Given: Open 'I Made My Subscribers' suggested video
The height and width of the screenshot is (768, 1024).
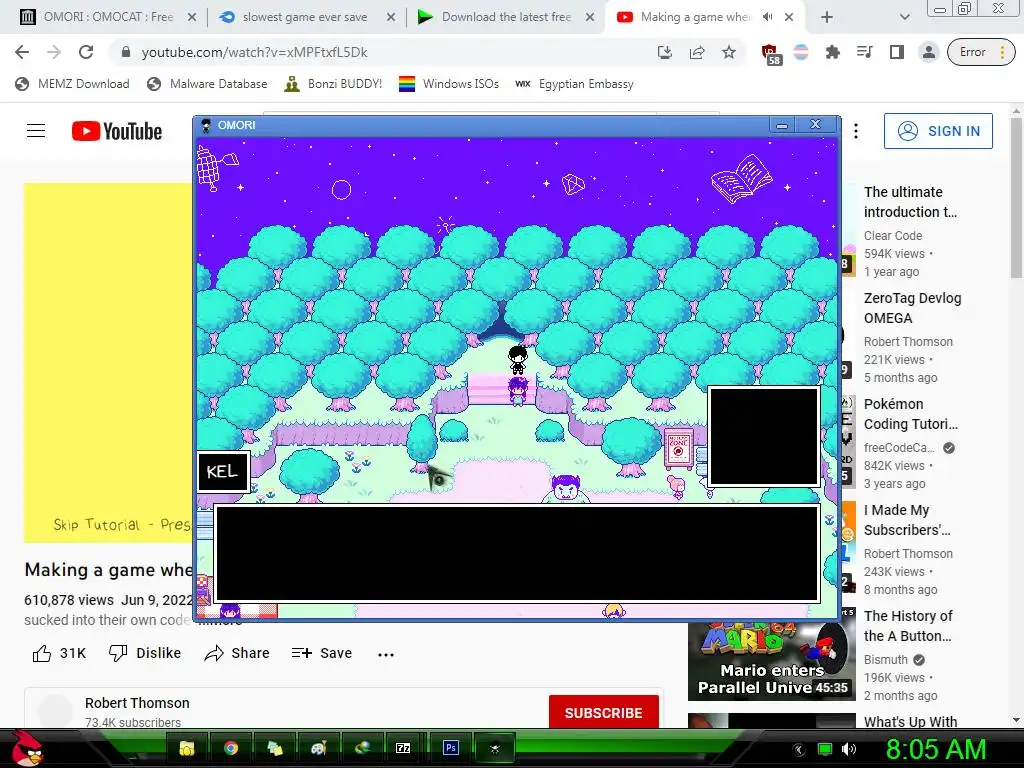Looking at the screenshot, I should (907, 520).
